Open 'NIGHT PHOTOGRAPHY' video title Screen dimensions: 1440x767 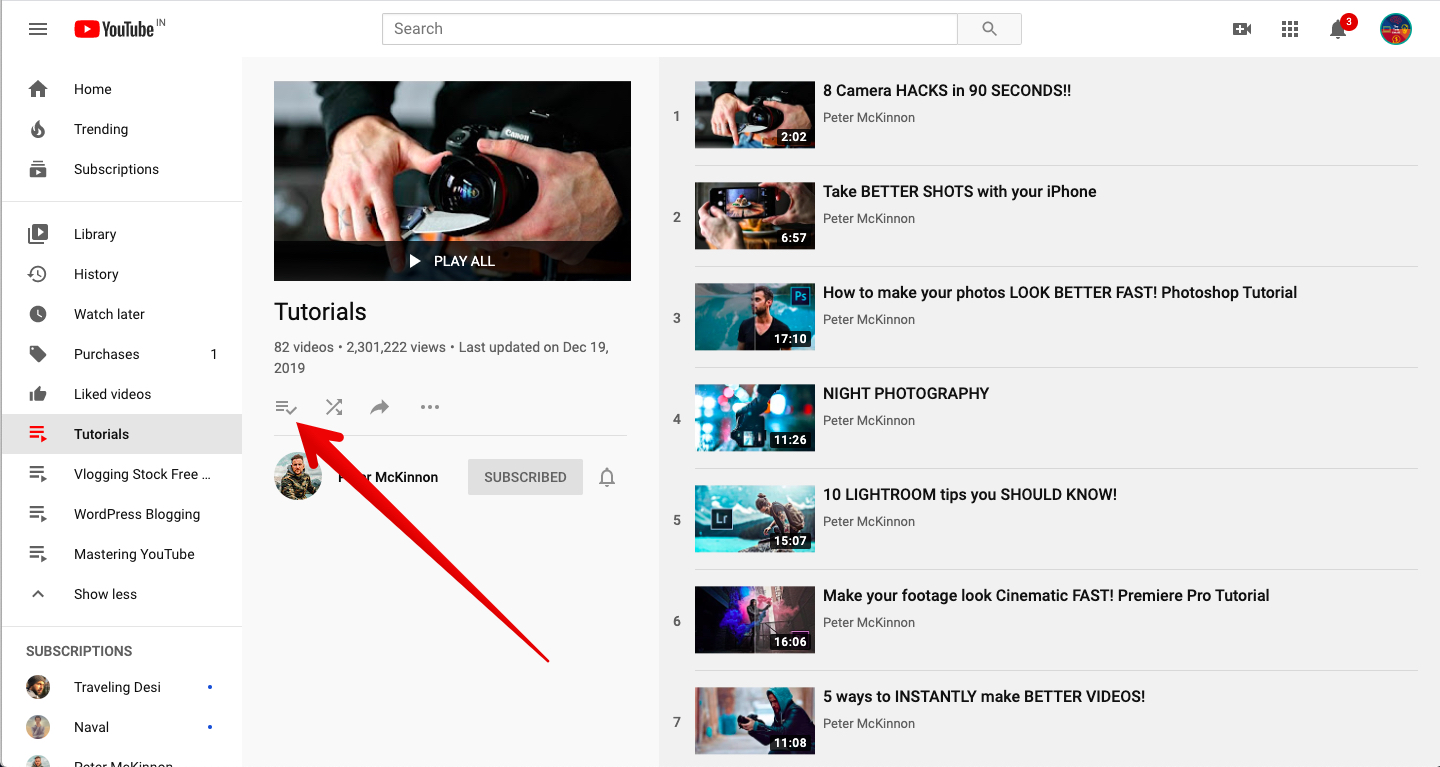[x=906, y=393]
